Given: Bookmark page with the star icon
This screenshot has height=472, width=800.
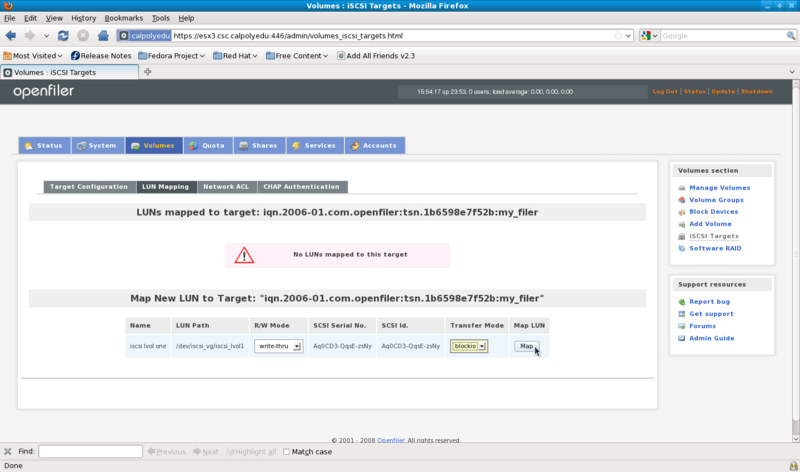Looking at the screenshot, I should (618, 36).
